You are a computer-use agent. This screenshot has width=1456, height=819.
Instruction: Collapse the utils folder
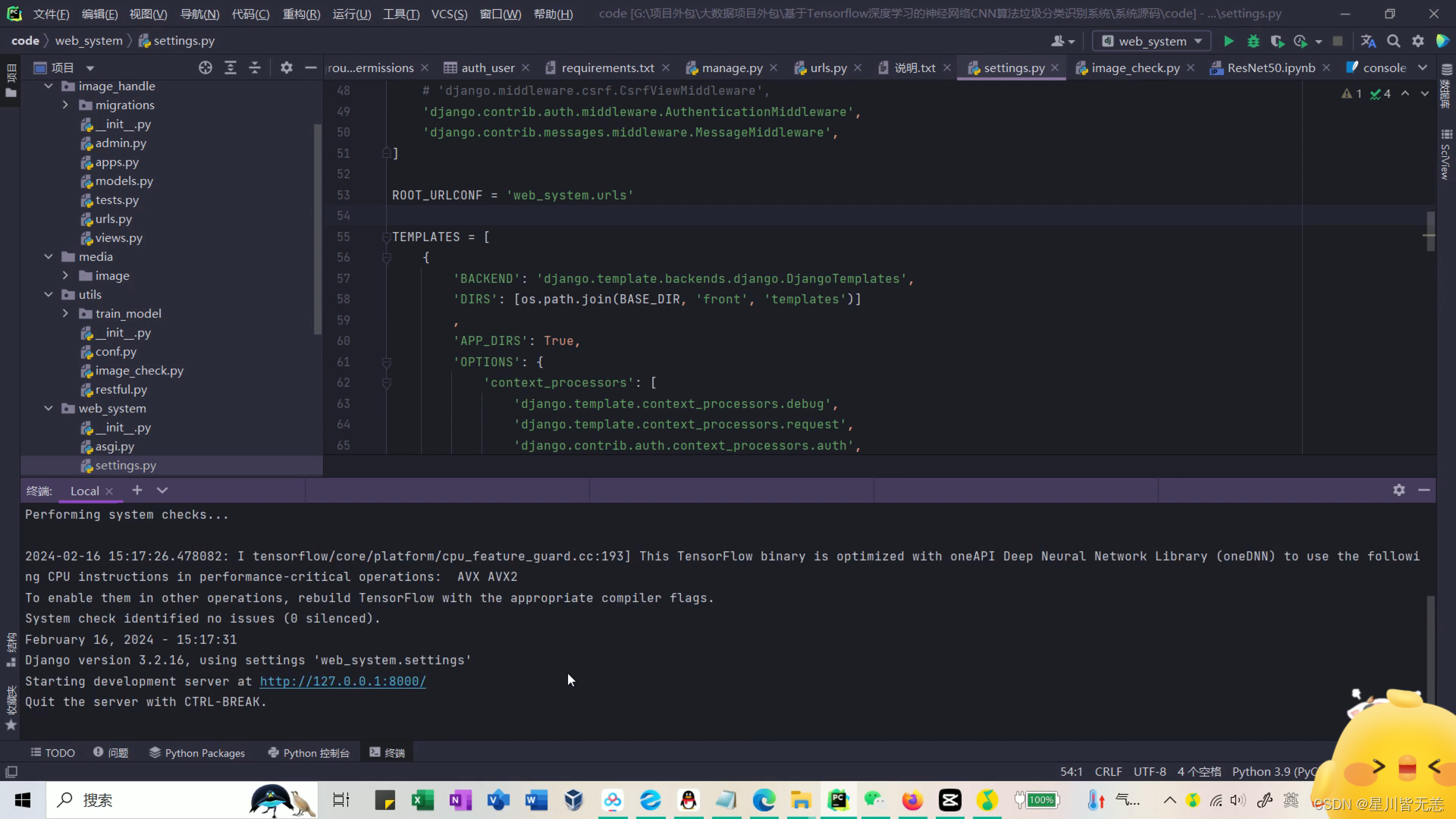(49, 294)
